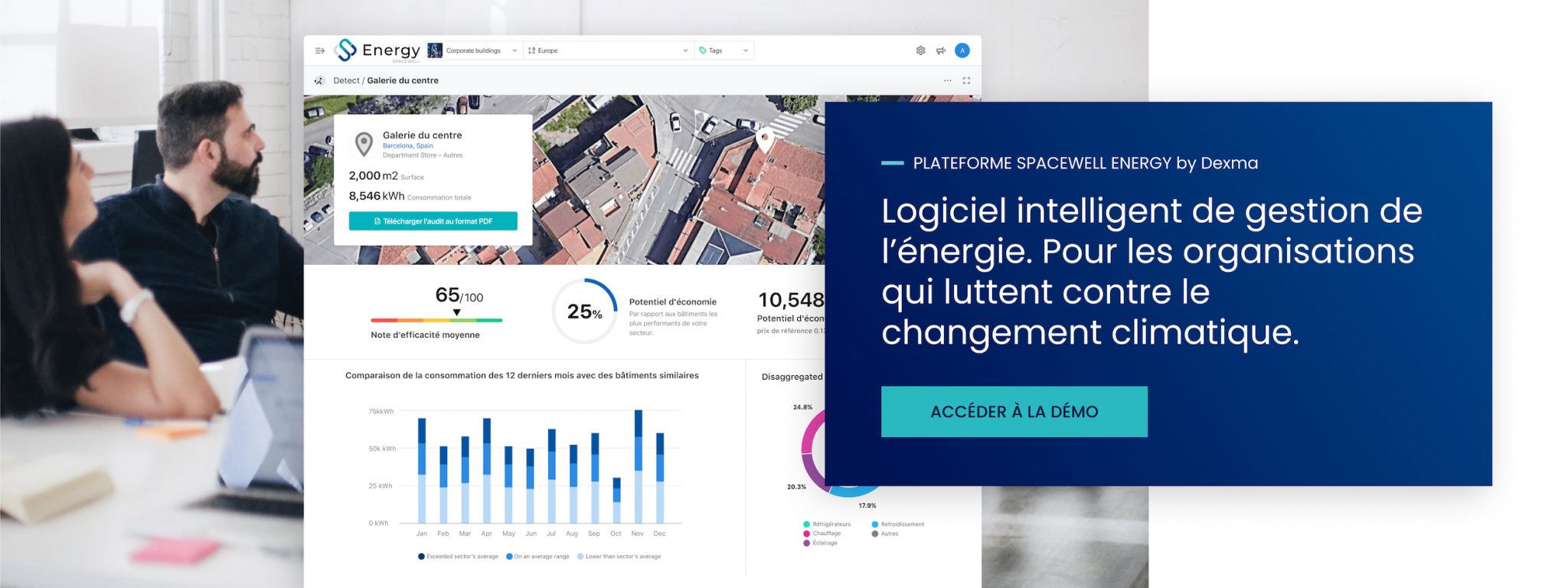Toggle the Chauffage legend entry
This screenshot has height=588, width=1568.
click(x=822, y=534)
